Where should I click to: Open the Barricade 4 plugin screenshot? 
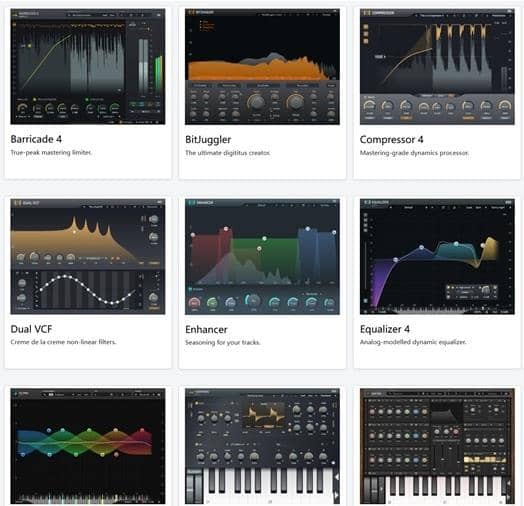[88, 67]
